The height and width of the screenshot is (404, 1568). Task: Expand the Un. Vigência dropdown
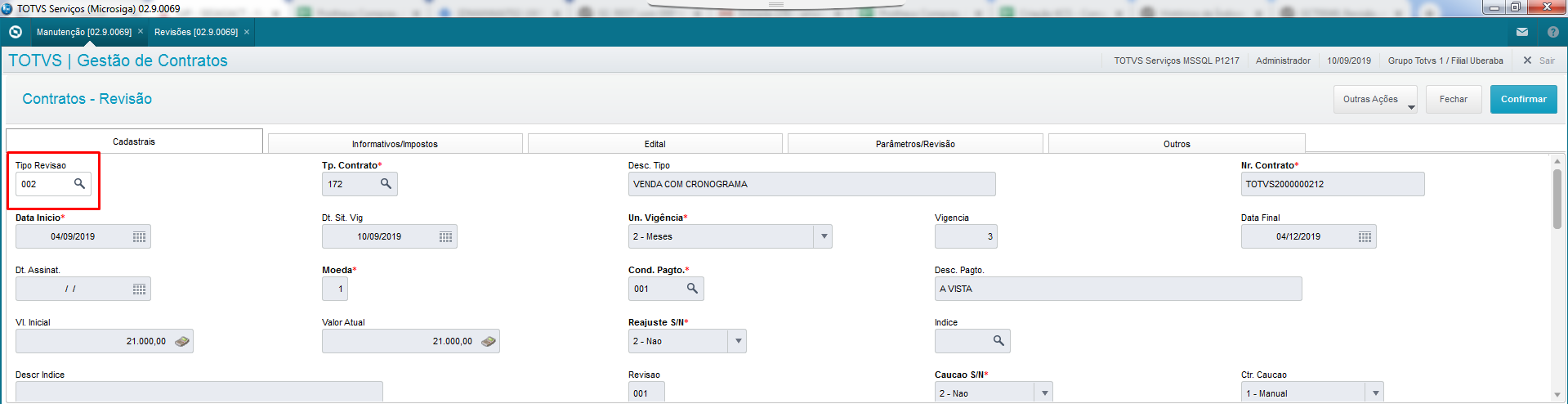[824, 236]
